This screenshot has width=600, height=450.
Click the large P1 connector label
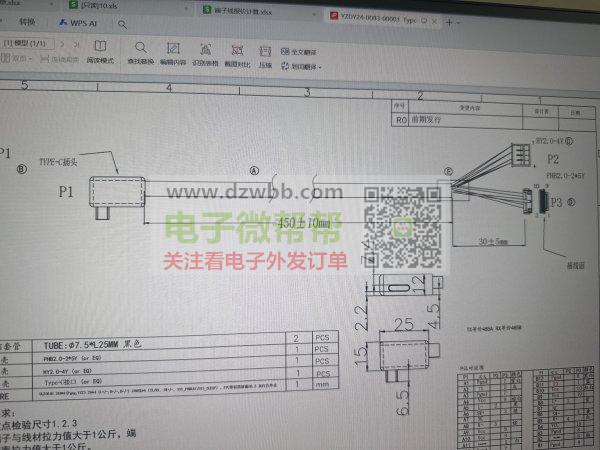click(x=66, y=191)
